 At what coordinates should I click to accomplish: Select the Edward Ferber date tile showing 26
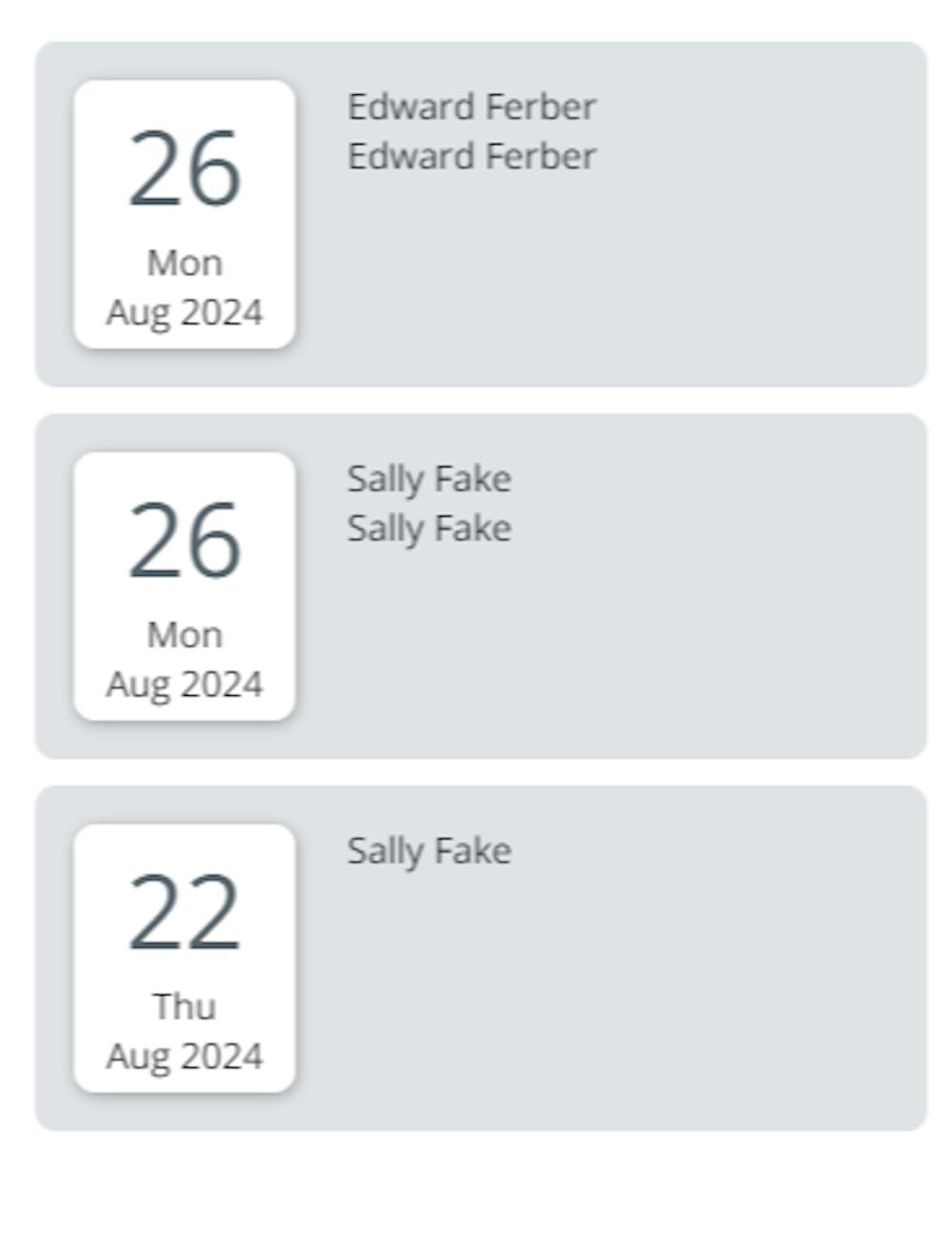(x=185, y=214)
